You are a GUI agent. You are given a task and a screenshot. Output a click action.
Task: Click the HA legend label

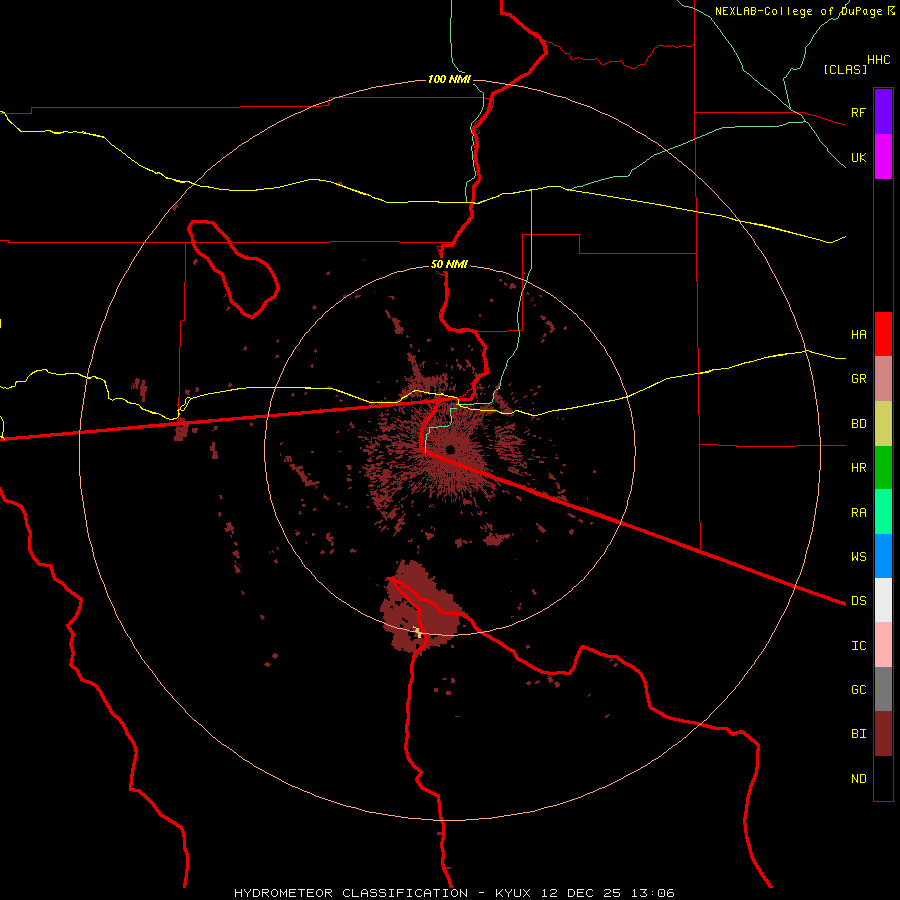858,334
